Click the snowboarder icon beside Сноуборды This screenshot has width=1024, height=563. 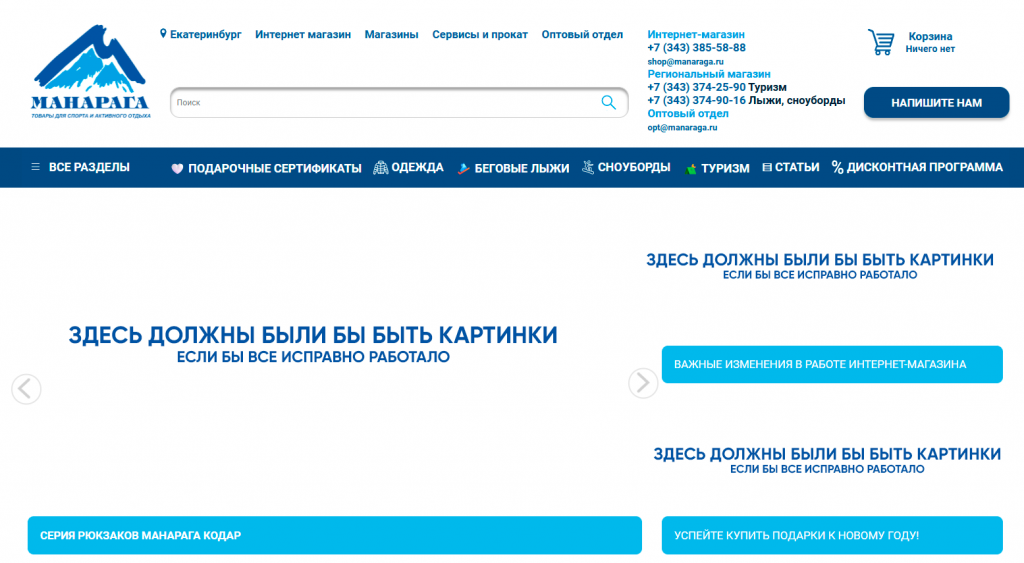[588, 167]
